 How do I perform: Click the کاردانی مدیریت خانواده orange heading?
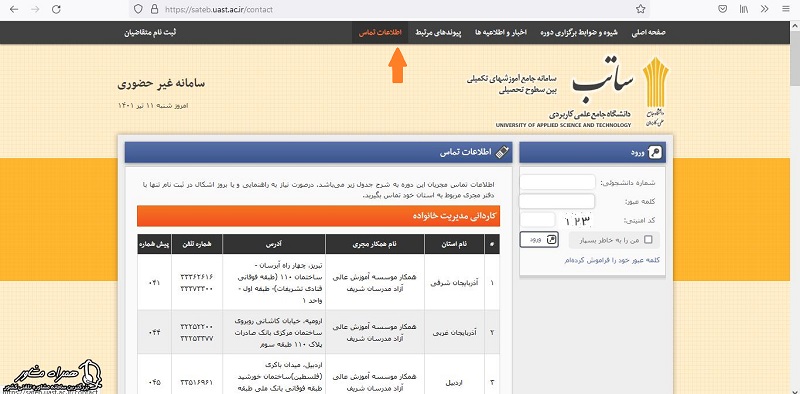[x=318, y=216]
